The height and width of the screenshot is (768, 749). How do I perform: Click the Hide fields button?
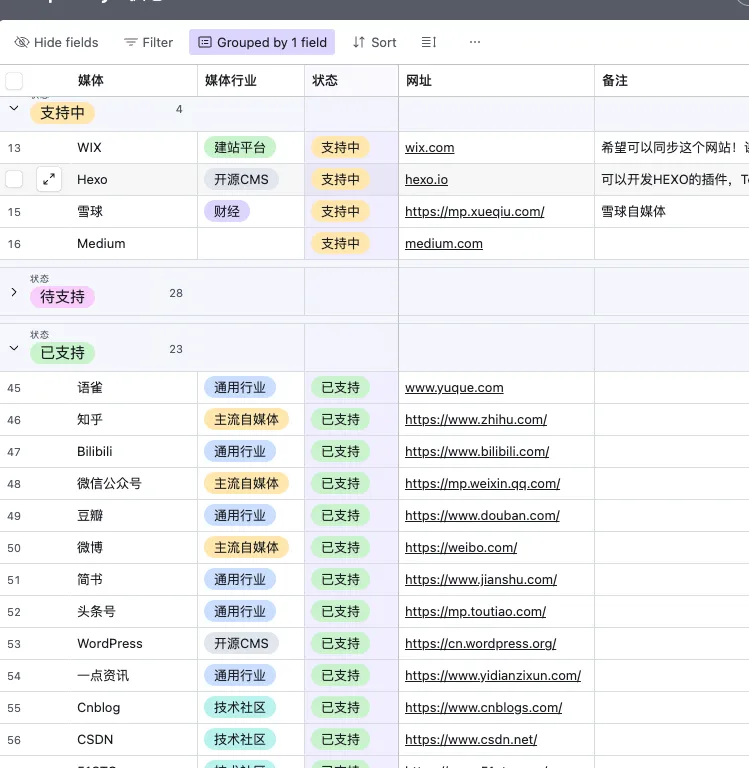[x=56, y=43]
